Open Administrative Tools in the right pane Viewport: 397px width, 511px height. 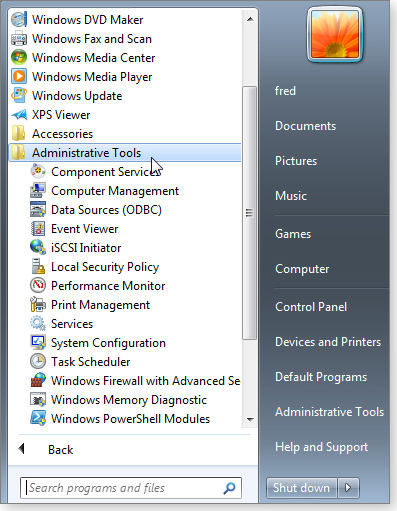[x=330, y=412]
